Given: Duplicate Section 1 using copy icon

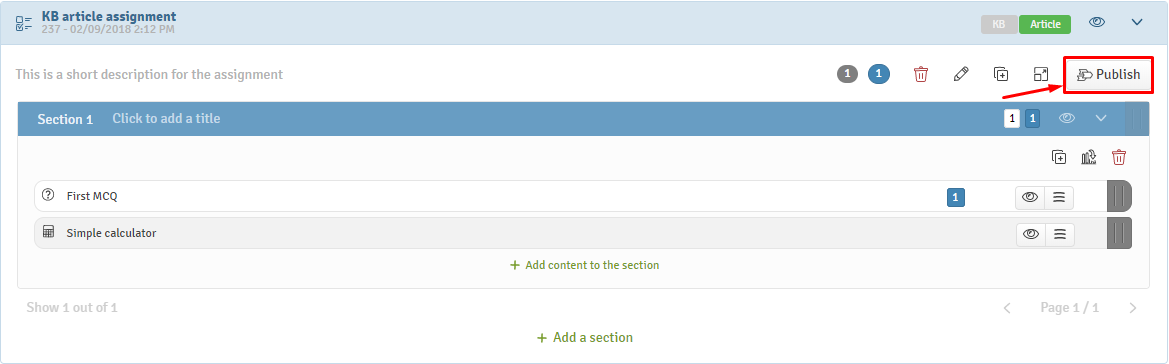Looking at the screenshot, I should pyautogui.click(x=1059, y=157).
